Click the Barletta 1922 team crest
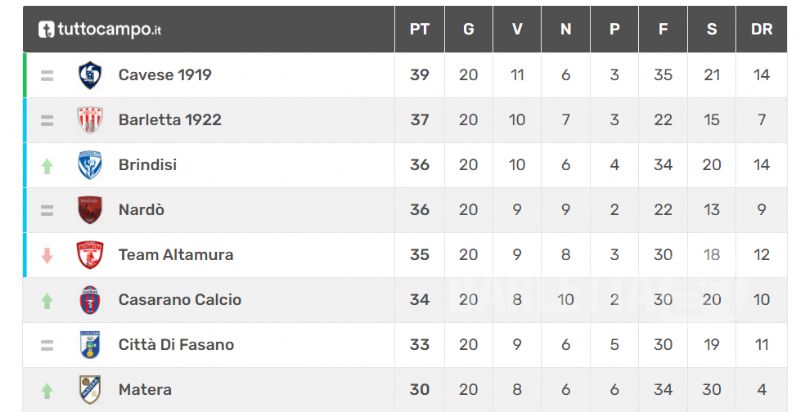This screenshot has height=412, width=800. coord(90,120)
